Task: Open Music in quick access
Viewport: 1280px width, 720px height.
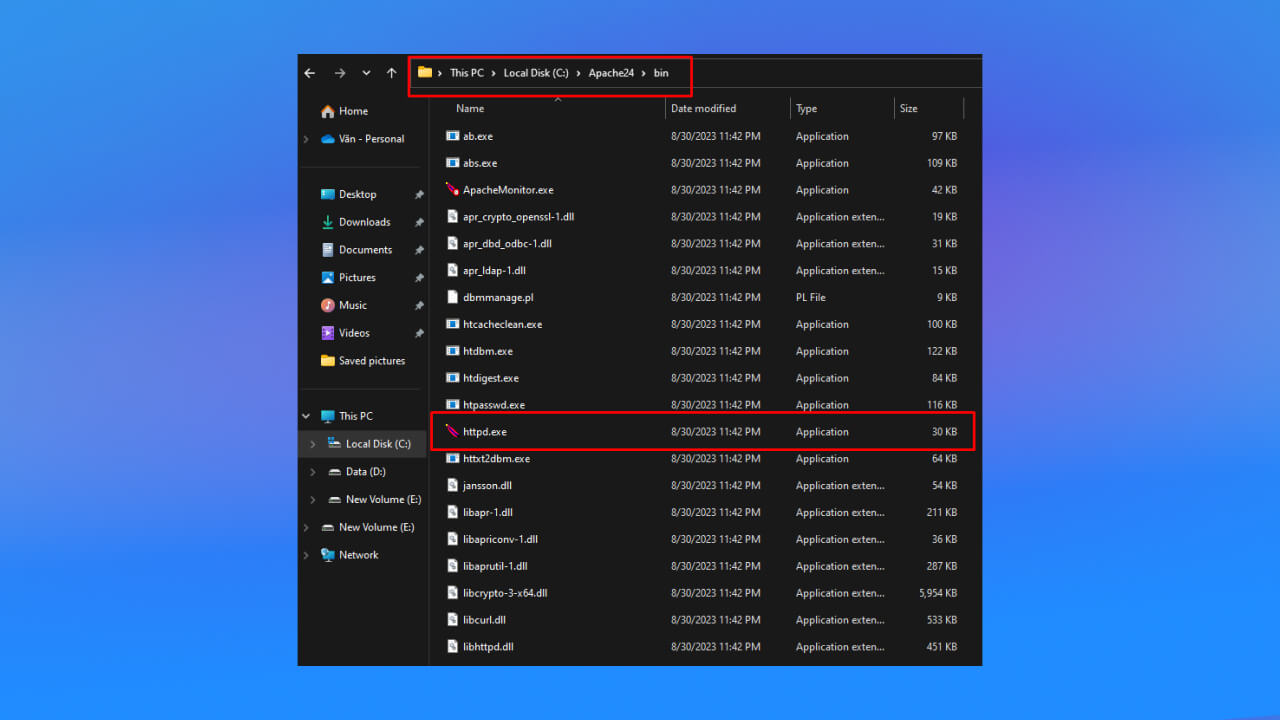Action: pyautogui.click(x=352, y=305)
